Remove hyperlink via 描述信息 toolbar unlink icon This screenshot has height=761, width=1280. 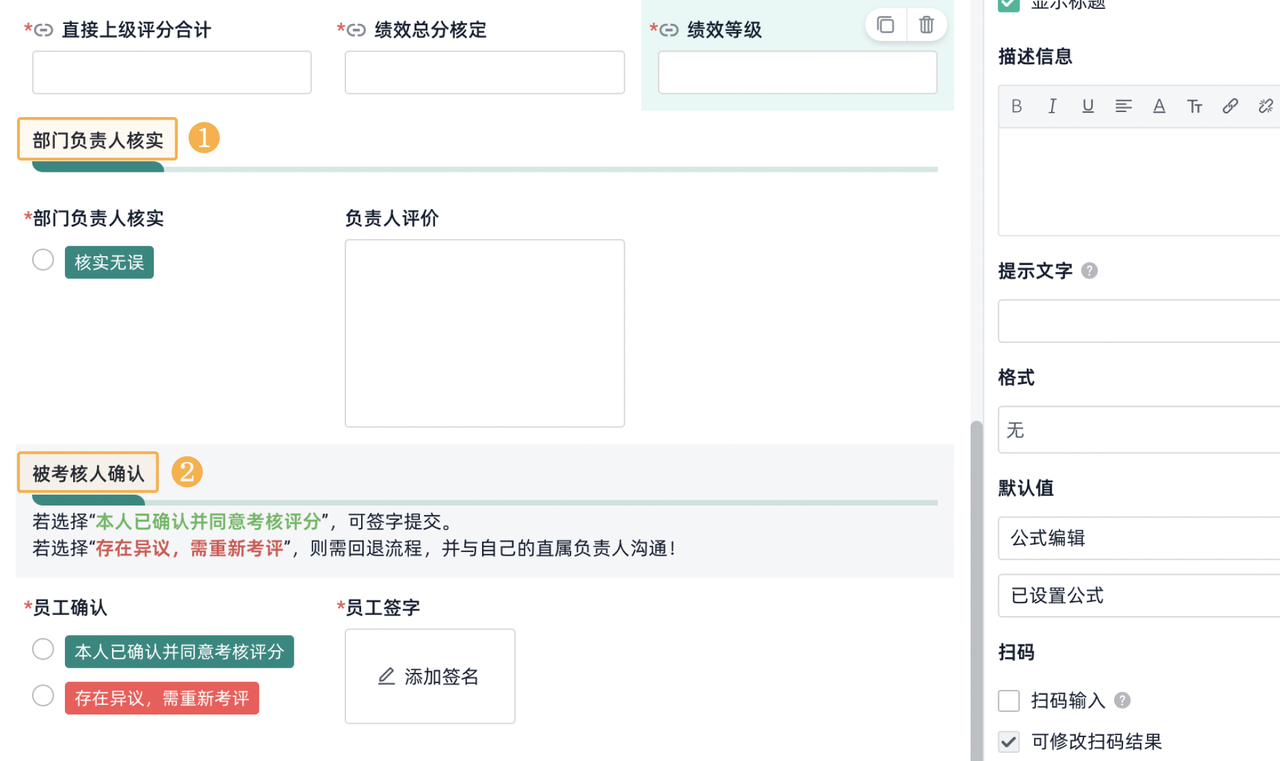1266,106
